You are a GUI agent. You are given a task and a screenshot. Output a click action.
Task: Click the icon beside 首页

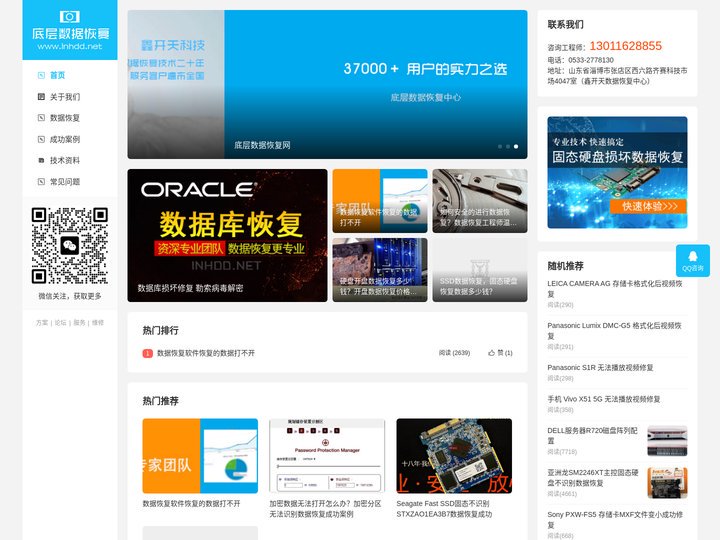pyautogui.click(x=41, y=75)
